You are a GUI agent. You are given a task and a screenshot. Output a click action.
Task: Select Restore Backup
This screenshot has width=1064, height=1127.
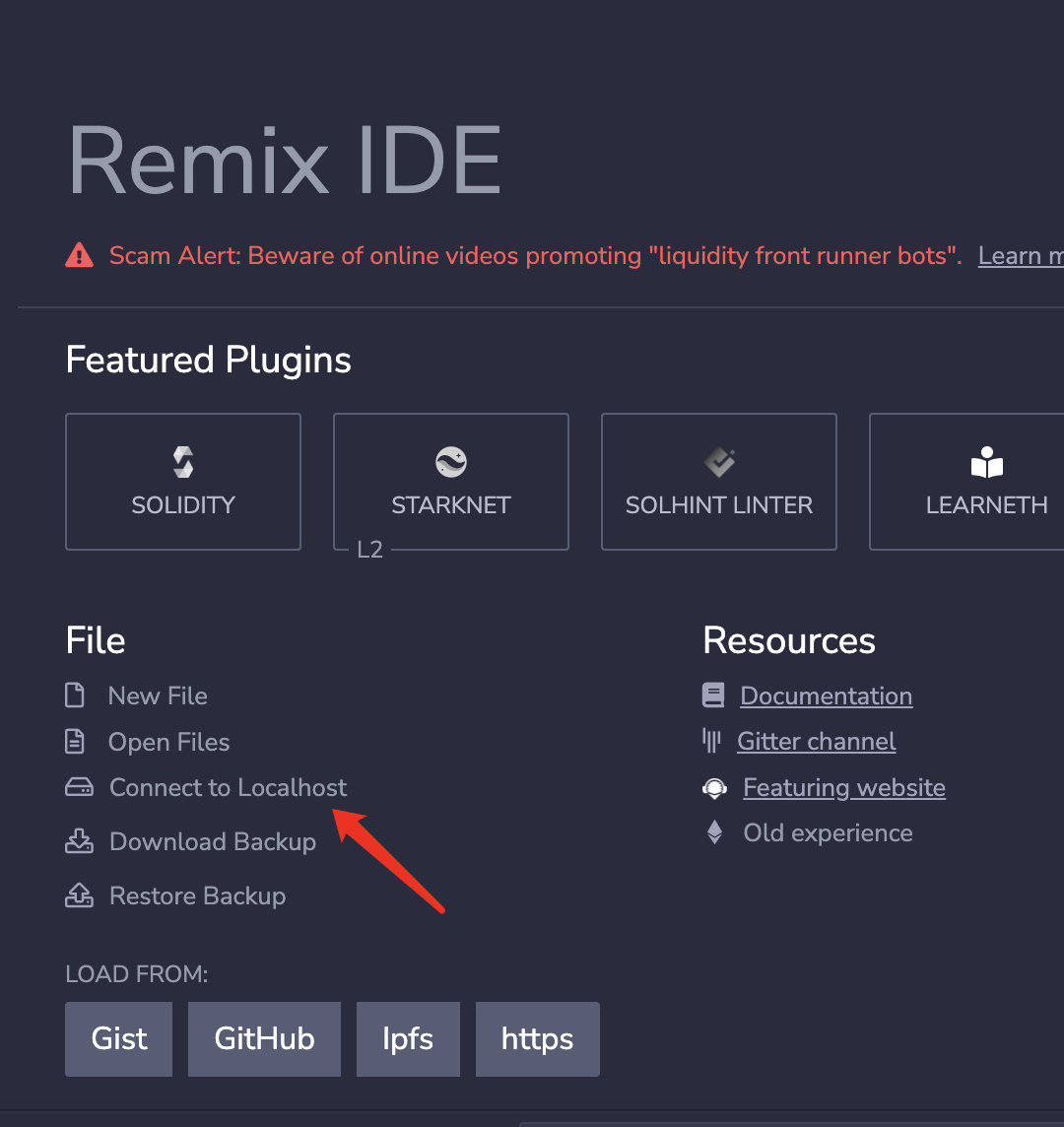coord(198,896)
